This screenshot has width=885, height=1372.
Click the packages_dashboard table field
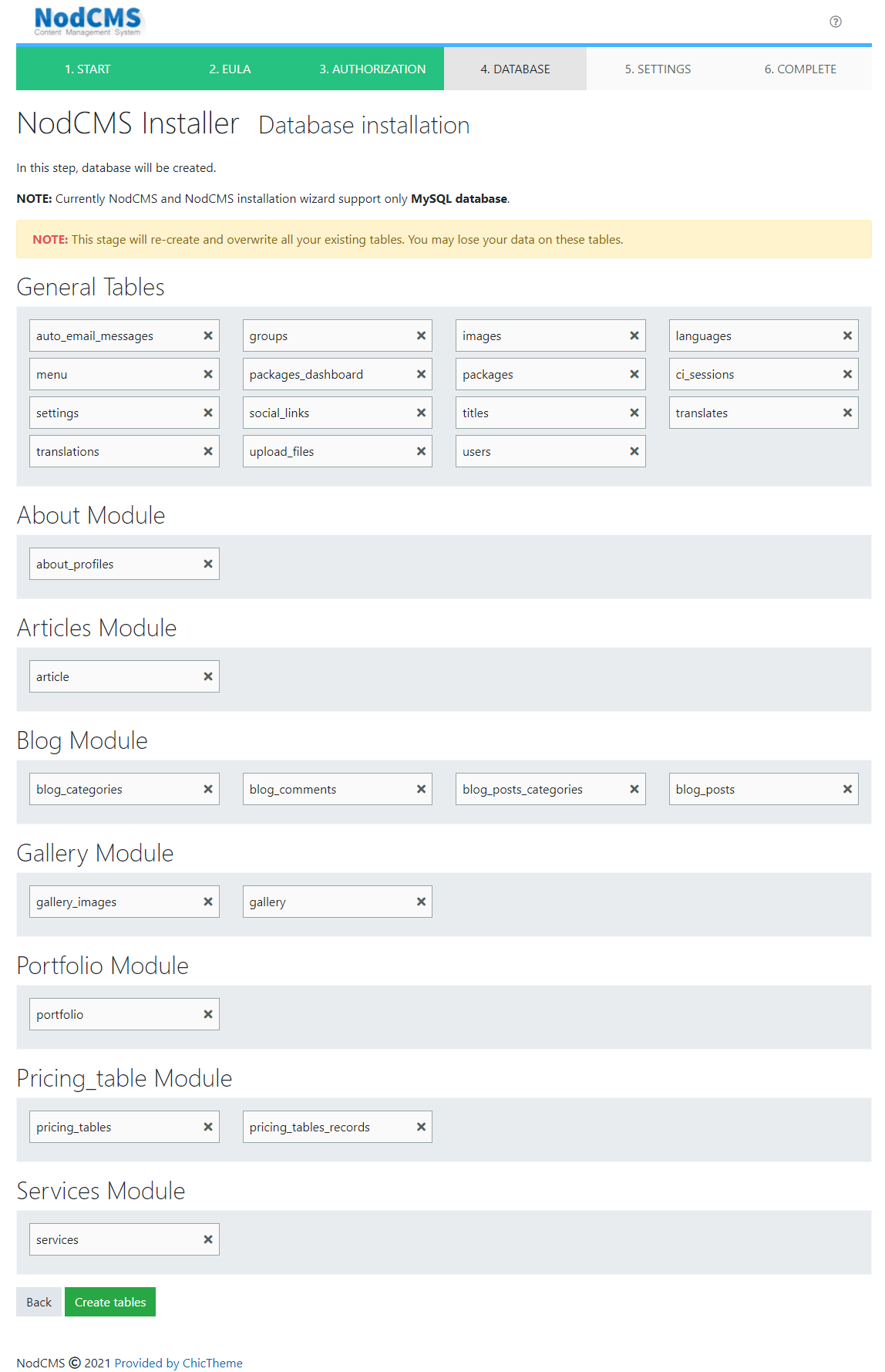[328, 374]
